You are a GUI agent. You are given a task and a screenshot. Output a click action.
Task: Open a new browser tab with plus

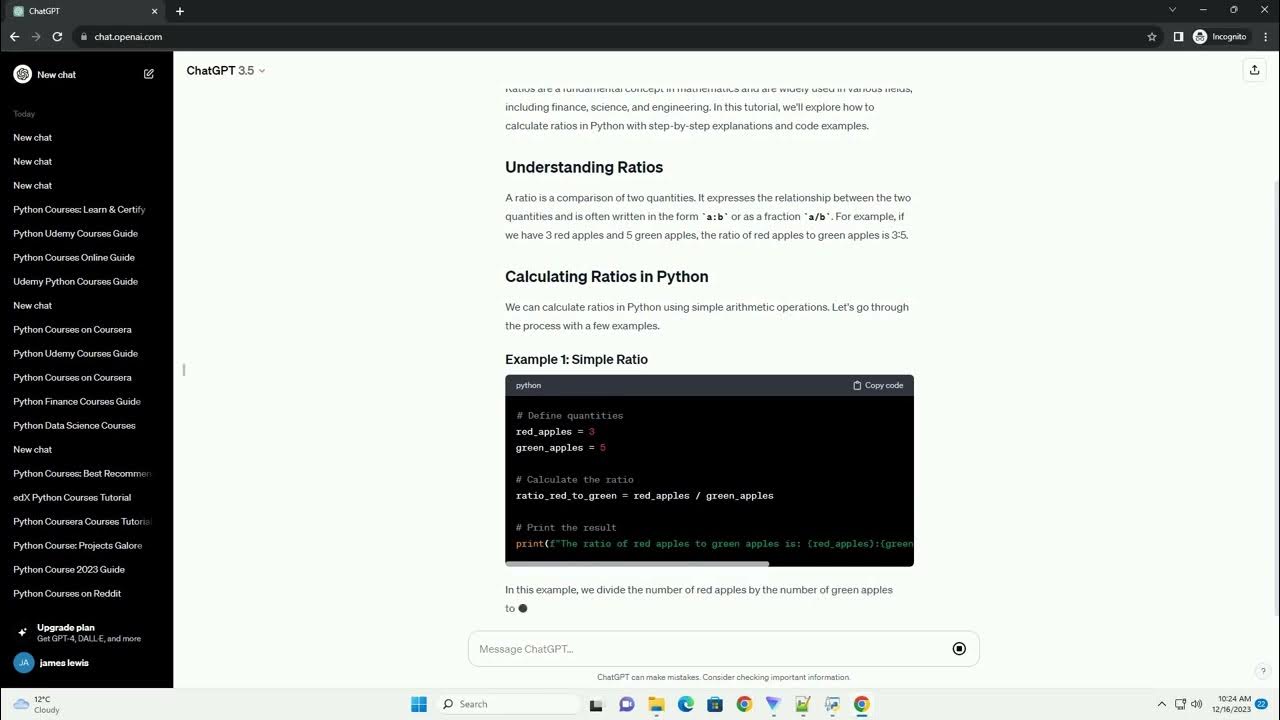(180, 11)
